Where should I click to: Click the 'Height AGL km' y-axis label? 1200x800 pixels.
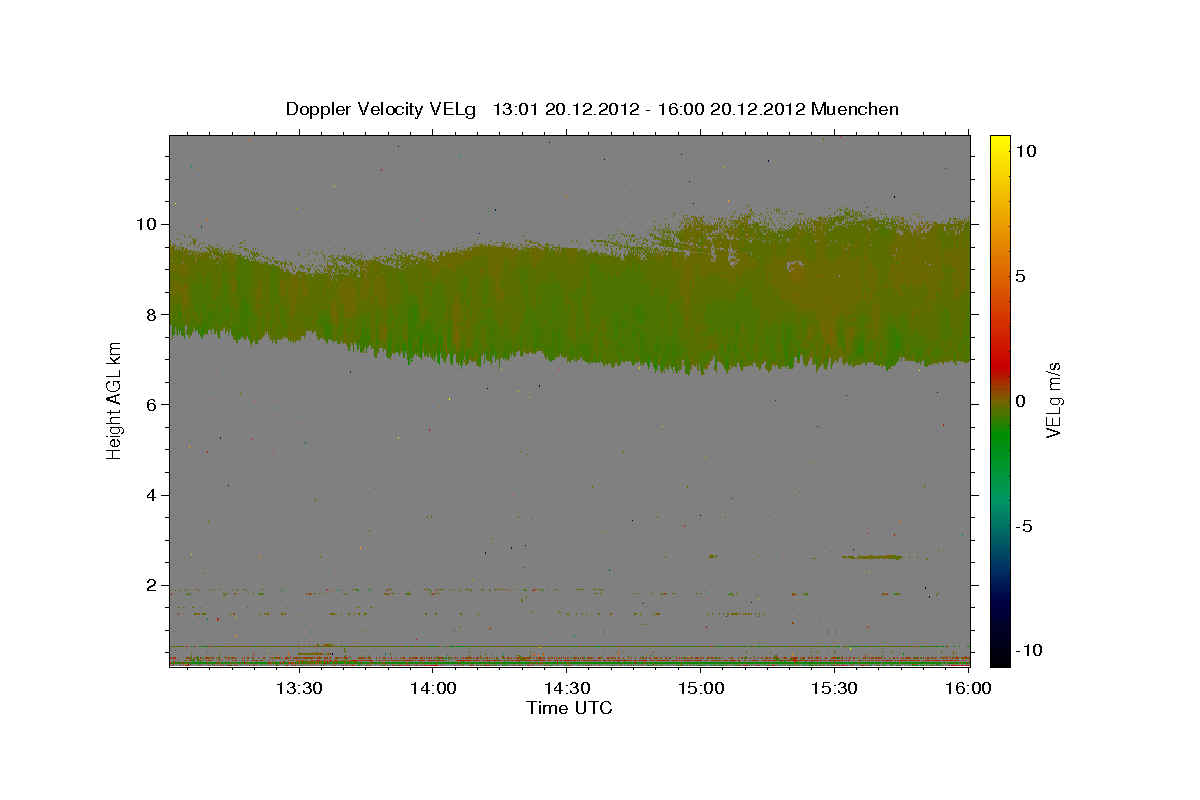pyautogui.click(x=114, y=399)
